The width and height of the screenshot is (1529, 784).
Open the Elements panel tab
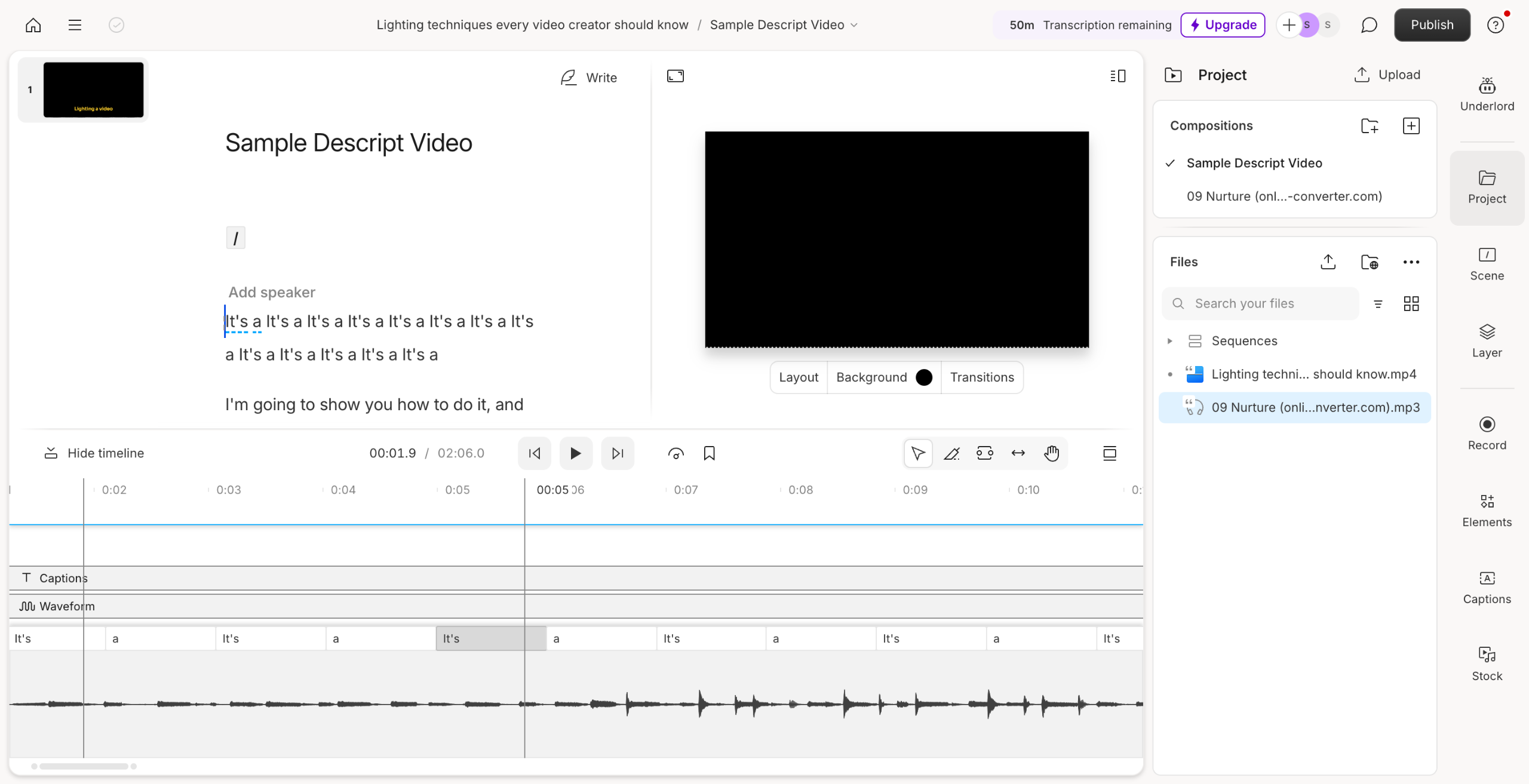1487,511
